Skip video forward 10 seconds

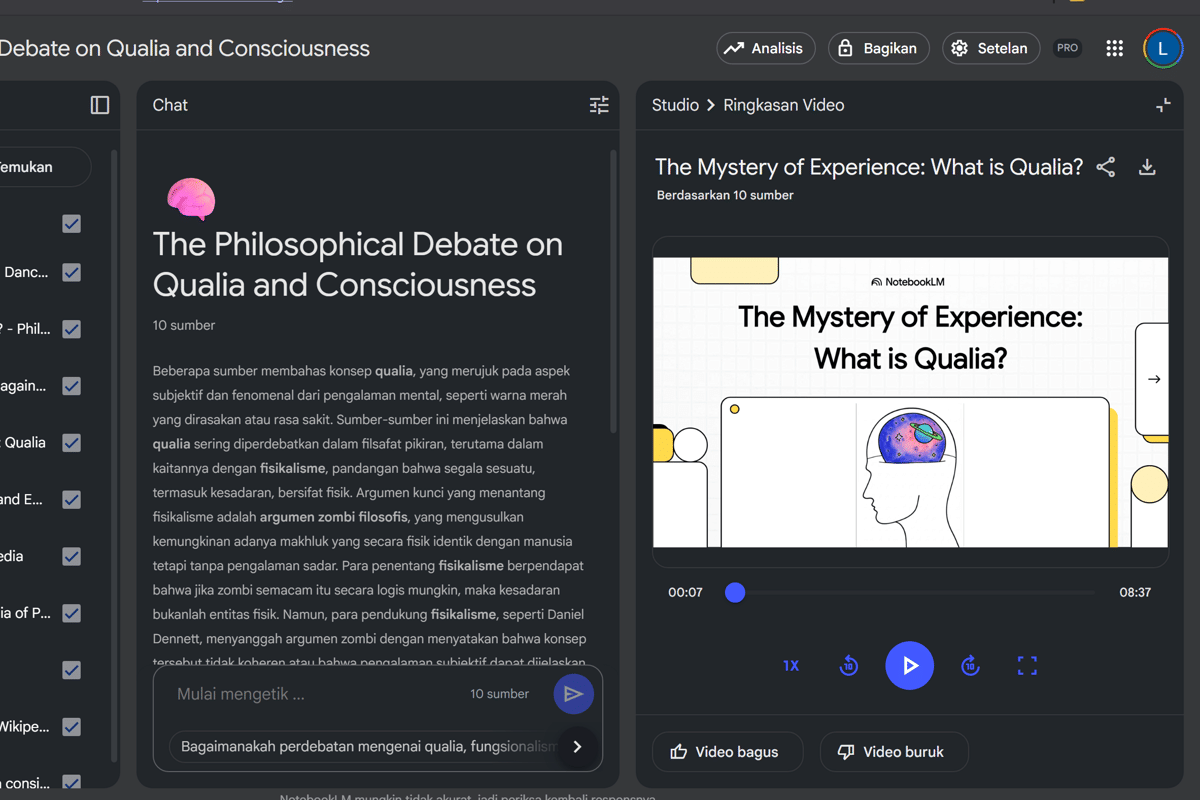(x=970, y=665)
